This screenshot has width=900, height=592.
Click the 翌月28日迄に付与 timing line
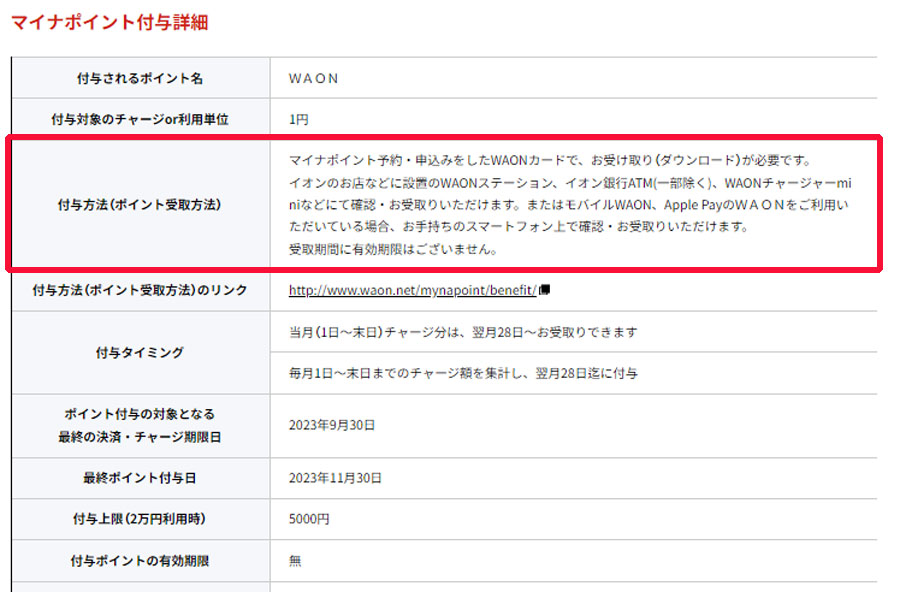click(x=463, y=373)
